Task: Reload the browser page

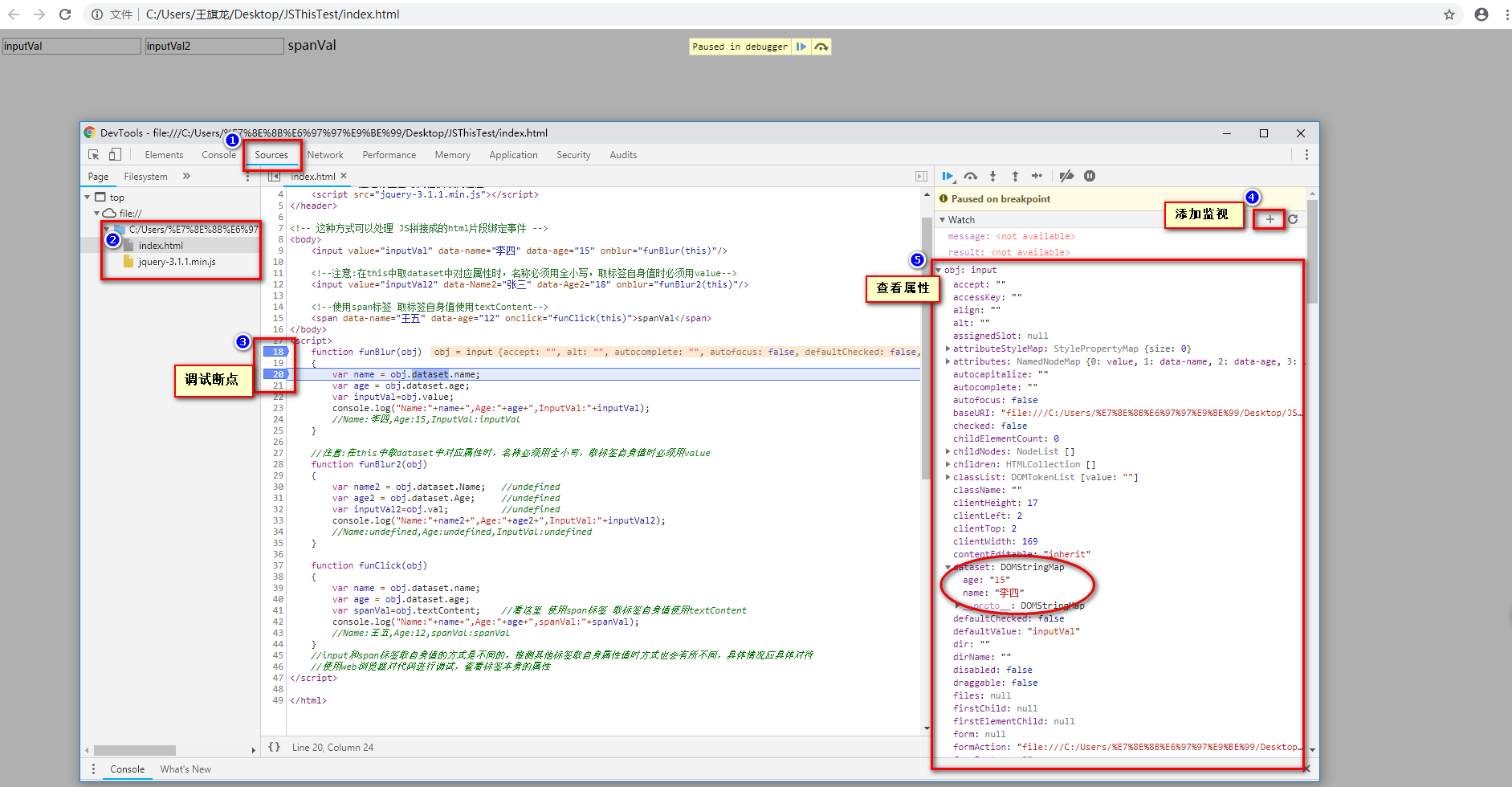Action: (65, 14)
